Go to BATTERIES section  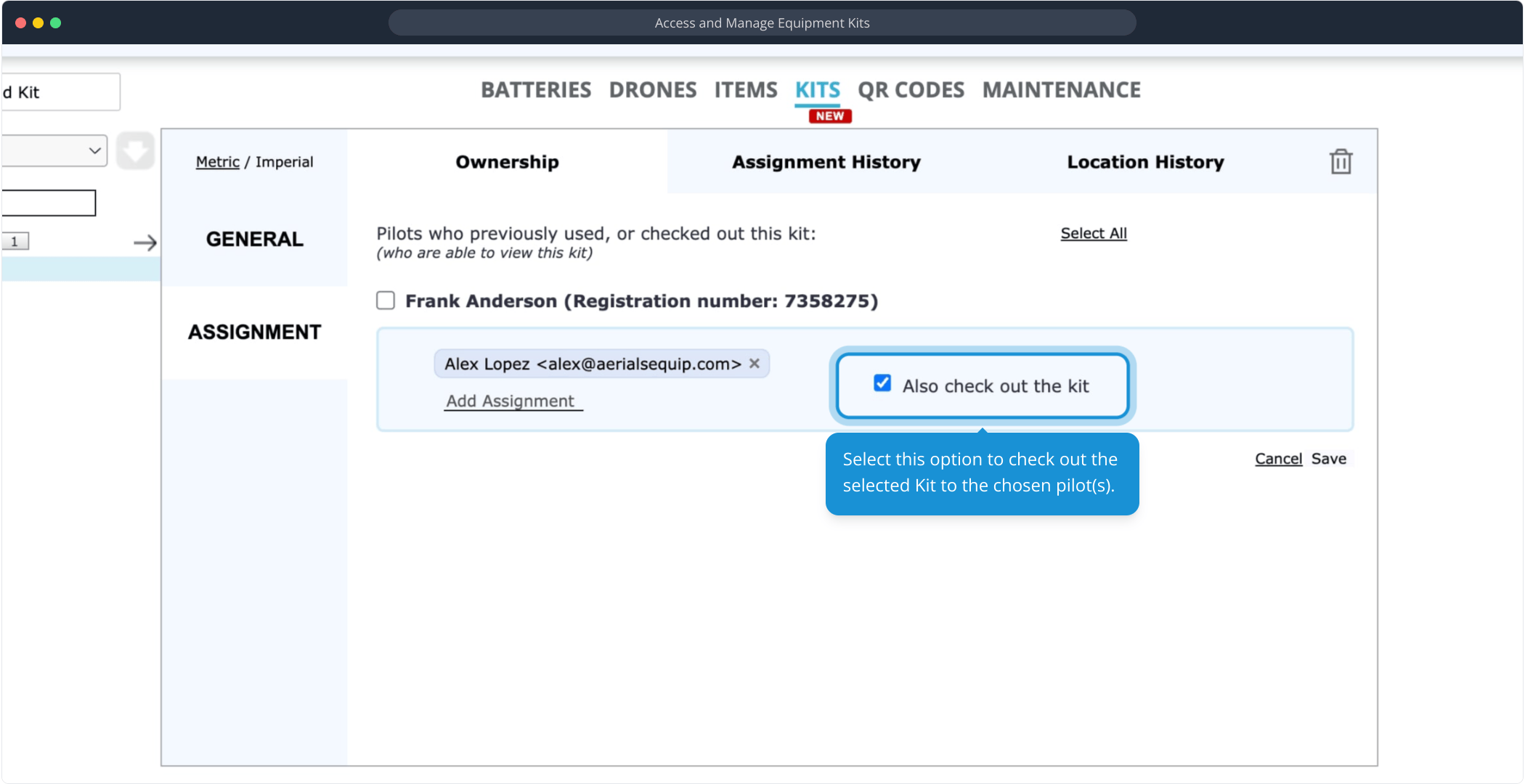pos(536,90)
